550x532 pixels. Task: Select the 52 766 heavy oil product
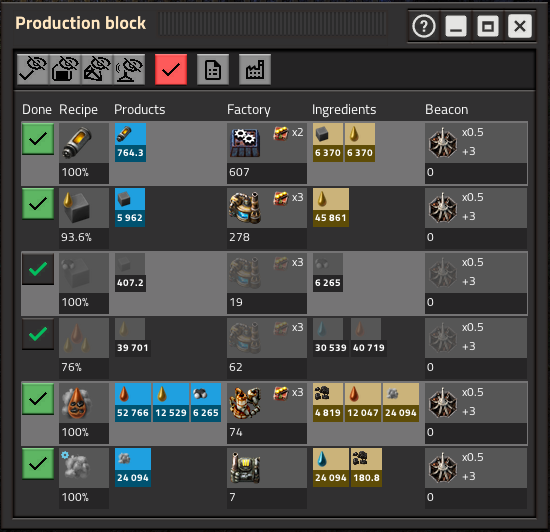[x=133, y=402]
